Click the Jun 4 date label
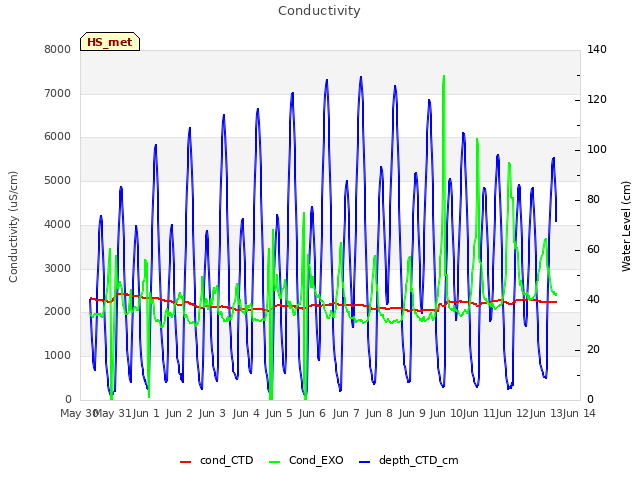Screen dimensions: 640x480 click(x=246, y=413)
